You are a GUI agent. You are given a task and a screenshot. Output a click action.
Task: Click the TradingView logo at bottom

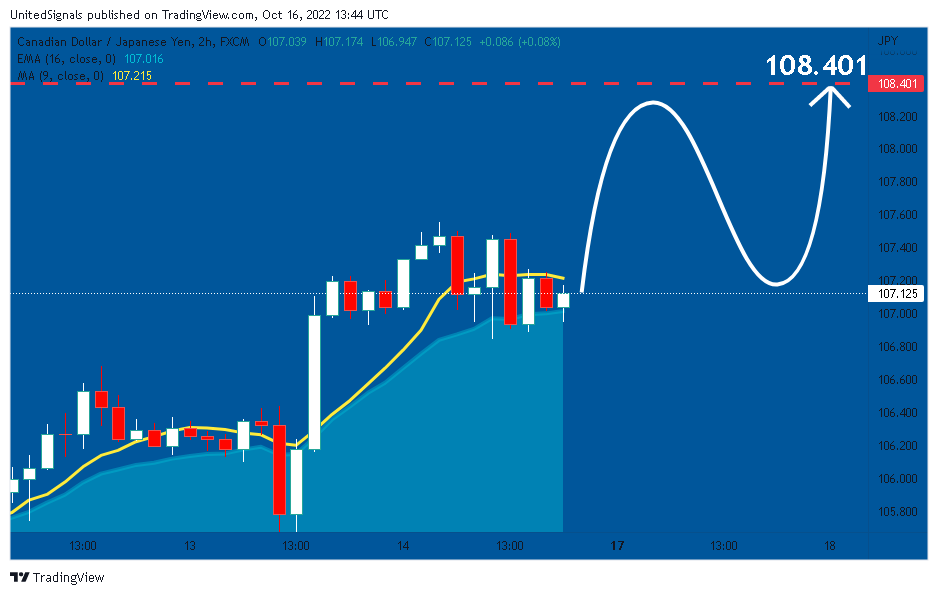(57, 577)
